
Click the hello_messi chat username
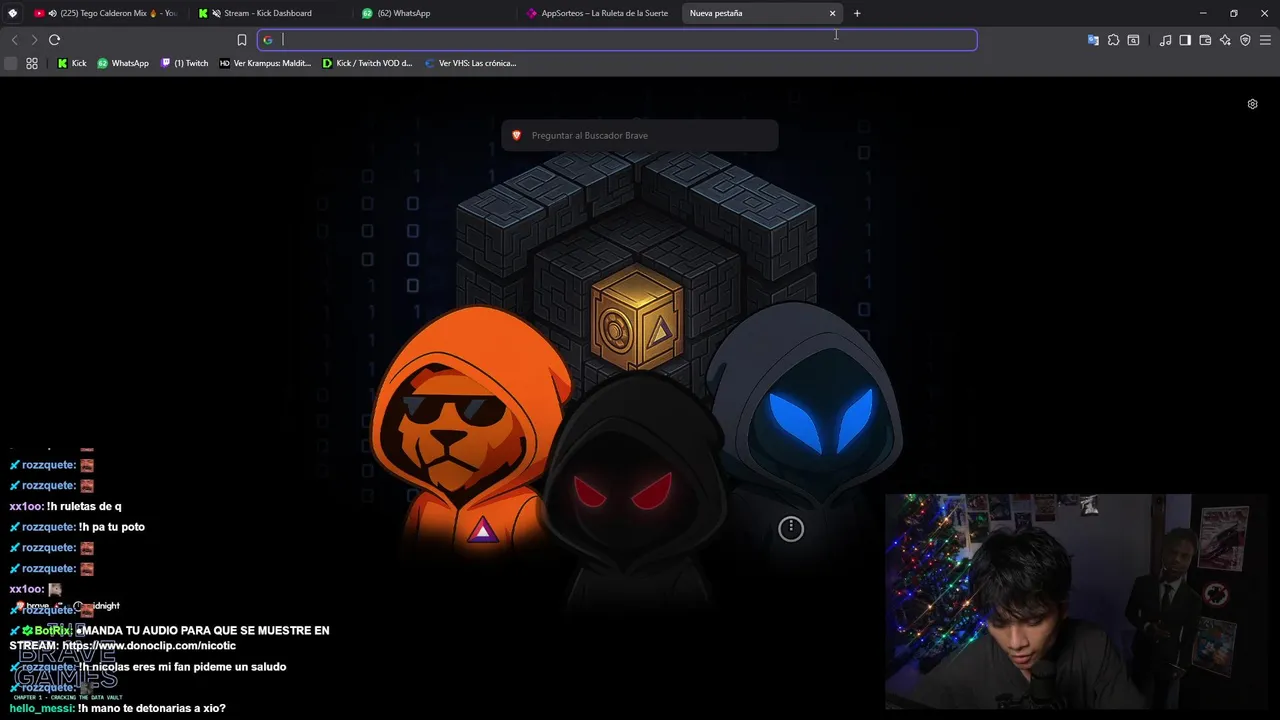pyautogui.click(x=42, y=708)
